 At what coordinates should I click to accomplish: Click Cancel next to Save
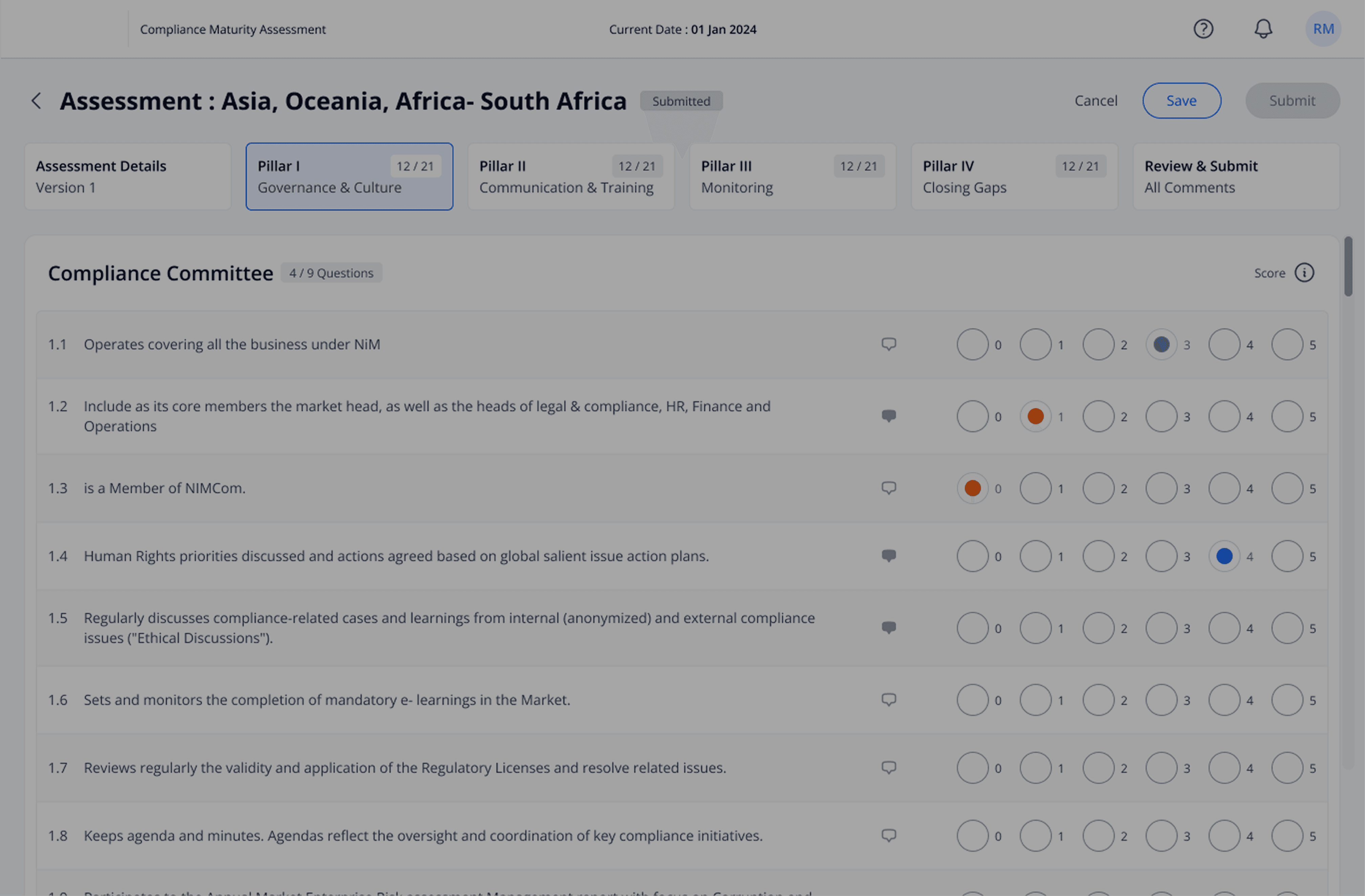point(1096,101)
